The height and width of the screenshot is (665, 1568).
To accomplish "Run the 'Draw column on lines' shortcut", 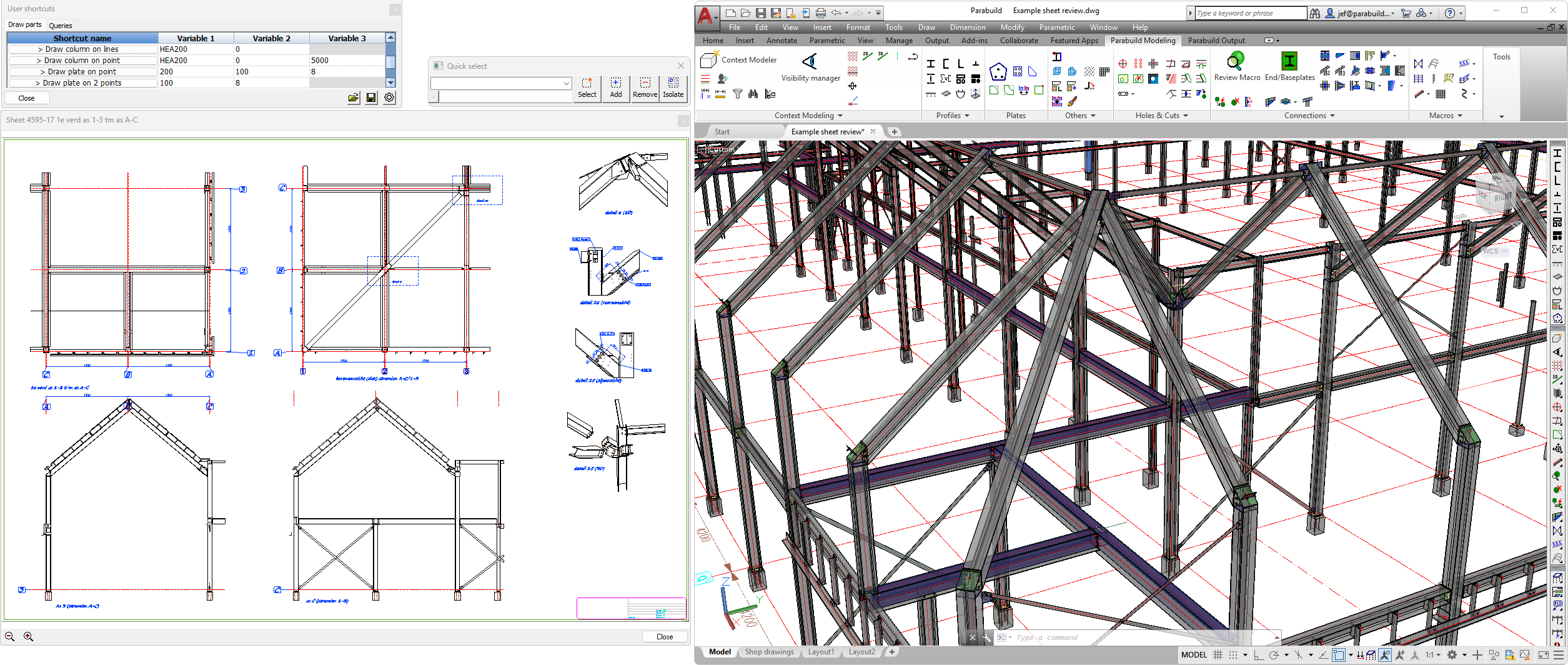I will (x=82, y=49).
